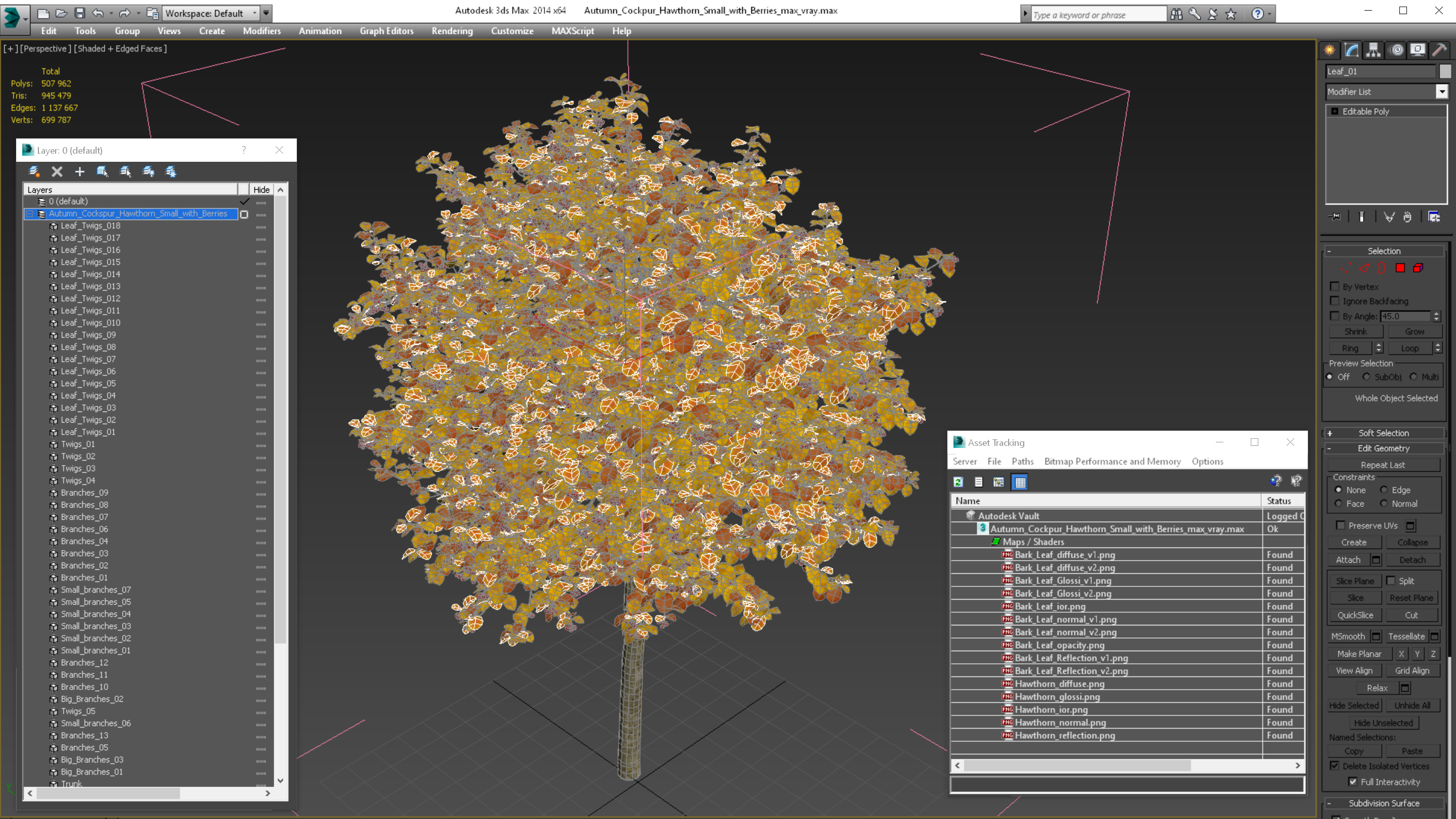The width and height of the screenshot is (1456, 819).
Task: Click Status Log icon in Asset Tracking toolbar
Action: click(978, 482)
